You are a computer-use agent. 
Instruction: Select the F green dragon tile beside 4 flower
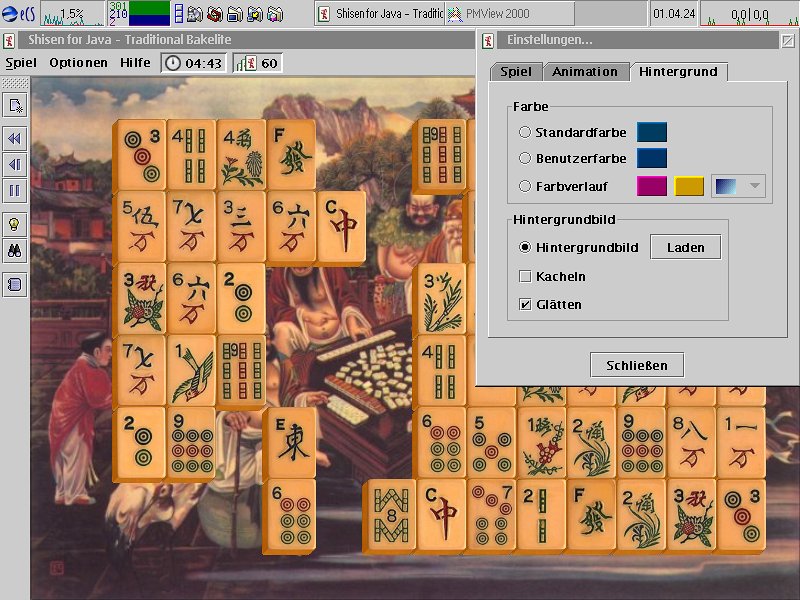pos(291,155)
